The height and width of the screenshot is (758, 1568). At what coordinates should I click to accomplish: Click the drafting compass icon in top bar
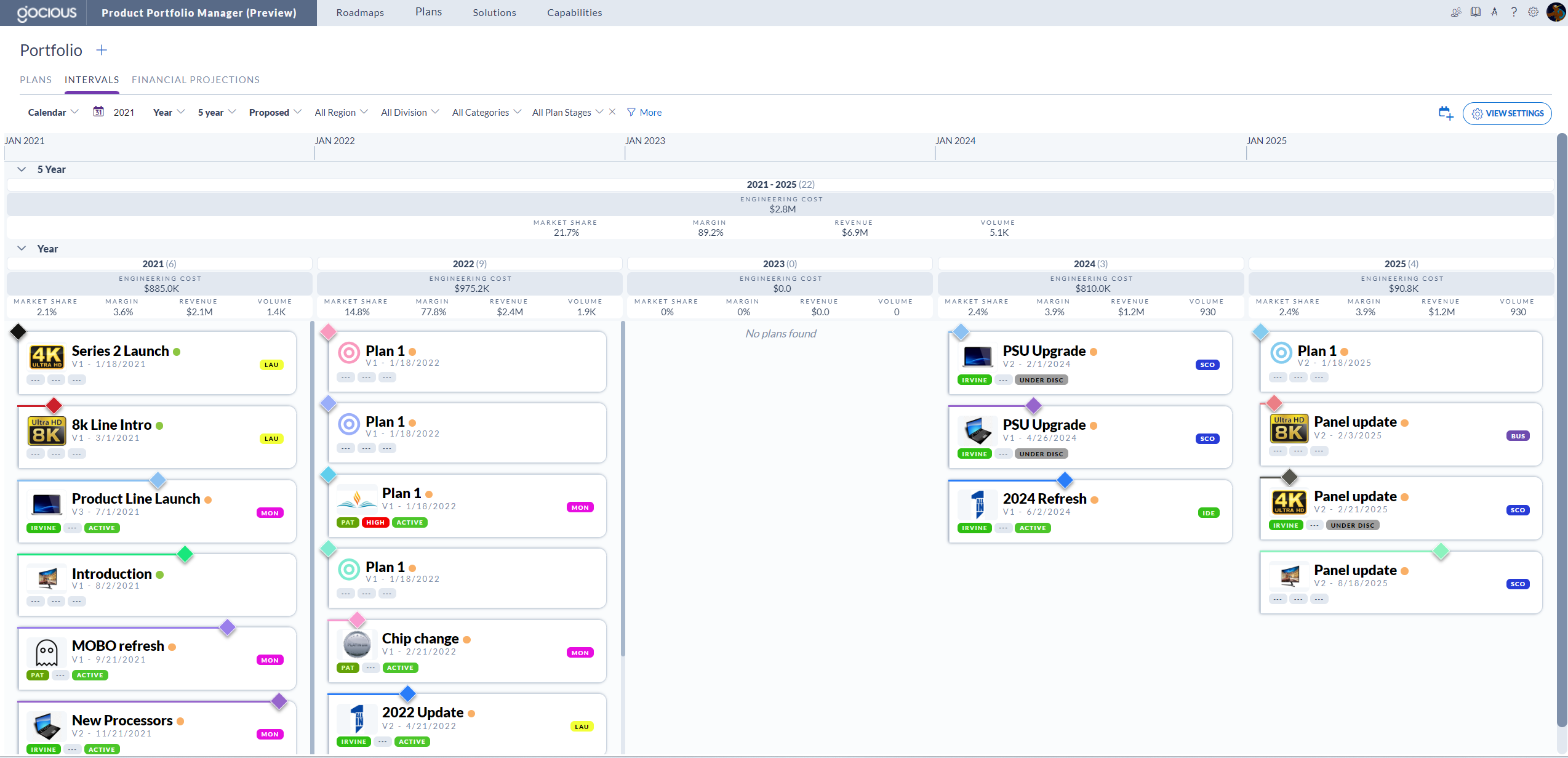(x=1495, y=12)
